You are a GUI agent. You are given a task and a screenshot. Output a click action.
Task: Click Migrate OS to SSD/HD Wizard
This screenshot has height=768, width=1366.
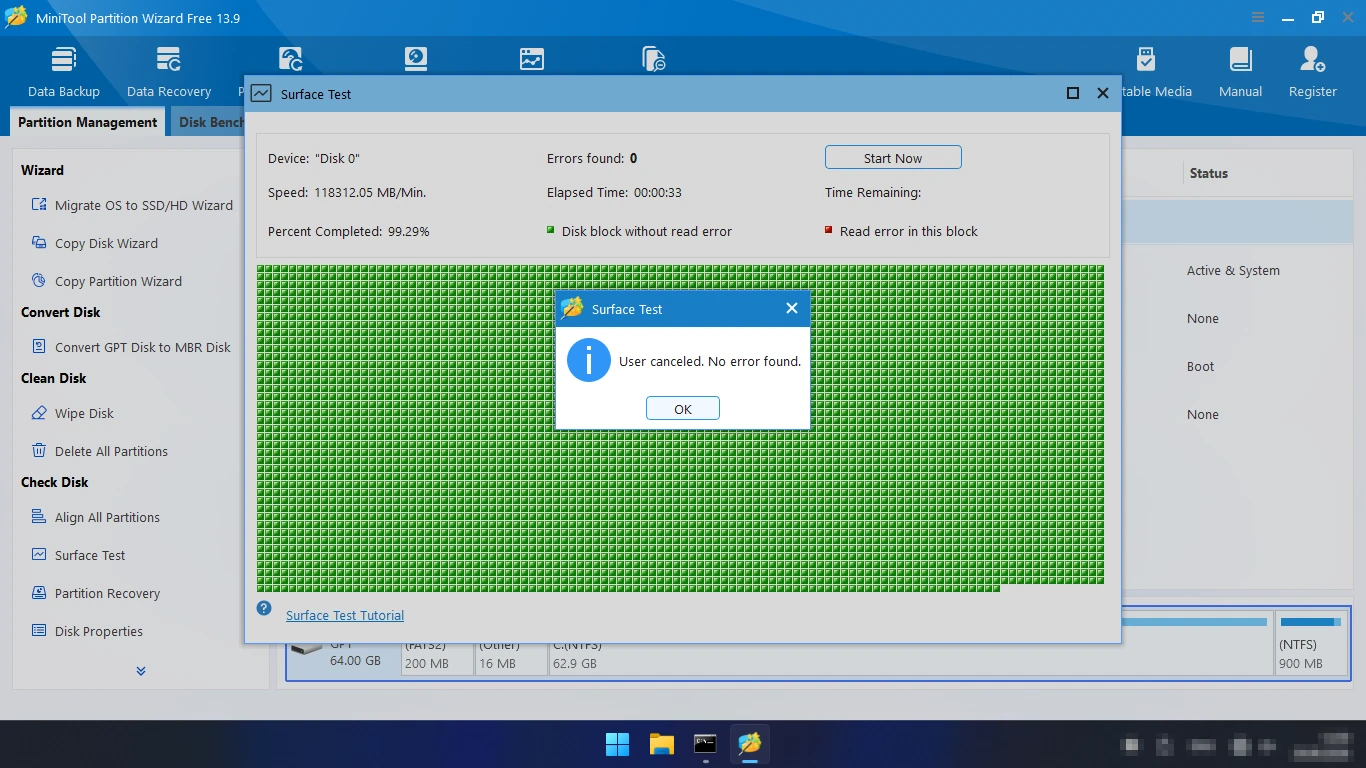(132, 205)
